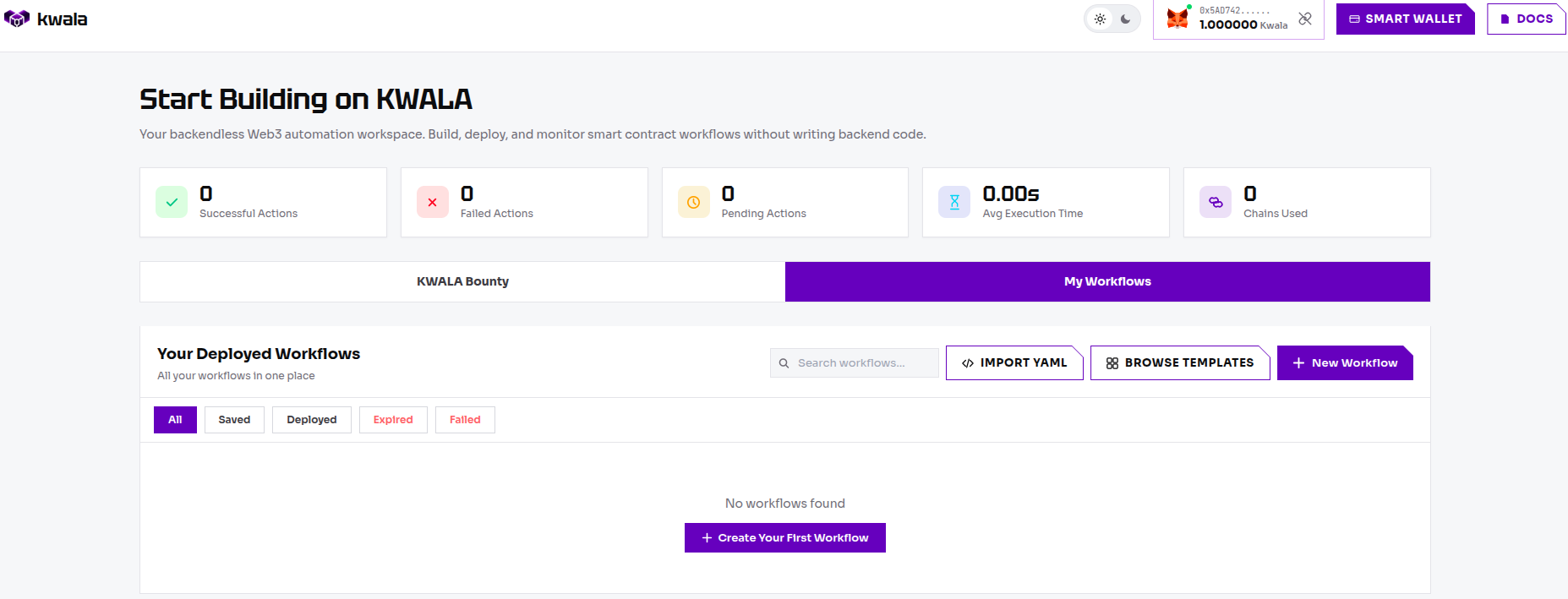Image resolution: width=1568 pixels, height=599 pixels.
Task: Click the Avg Execution Time label
Action: [1033, 214]
